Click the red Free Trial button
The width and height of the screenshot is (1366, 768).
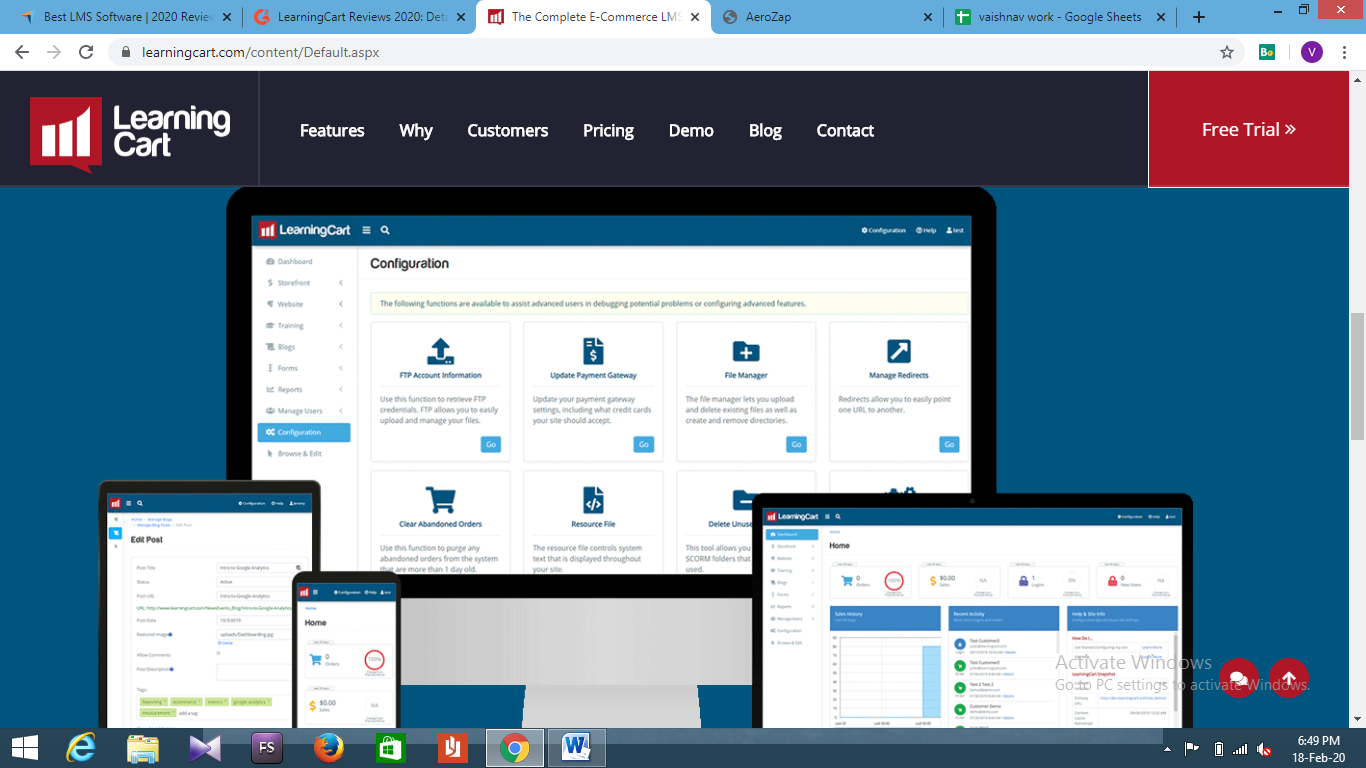point(1249,129)
